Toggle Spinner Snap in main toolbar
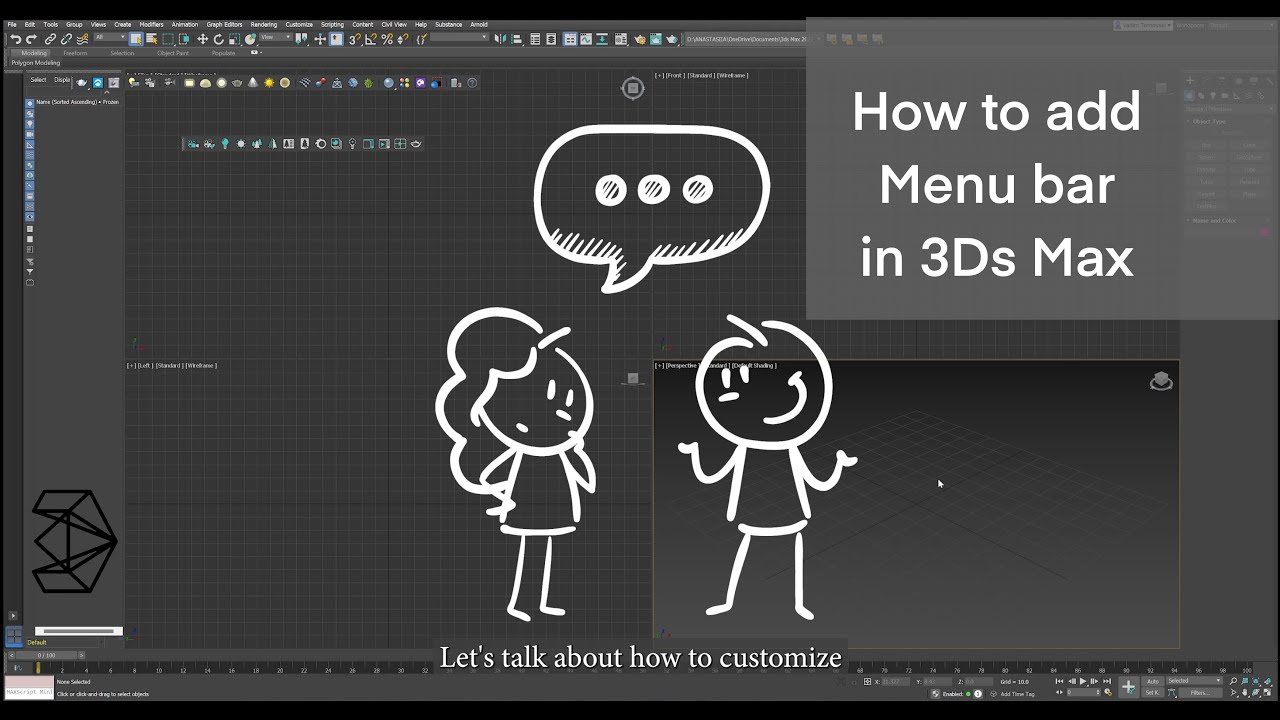The height and width of the screenshot is (720, 1280). pos(402,39)
